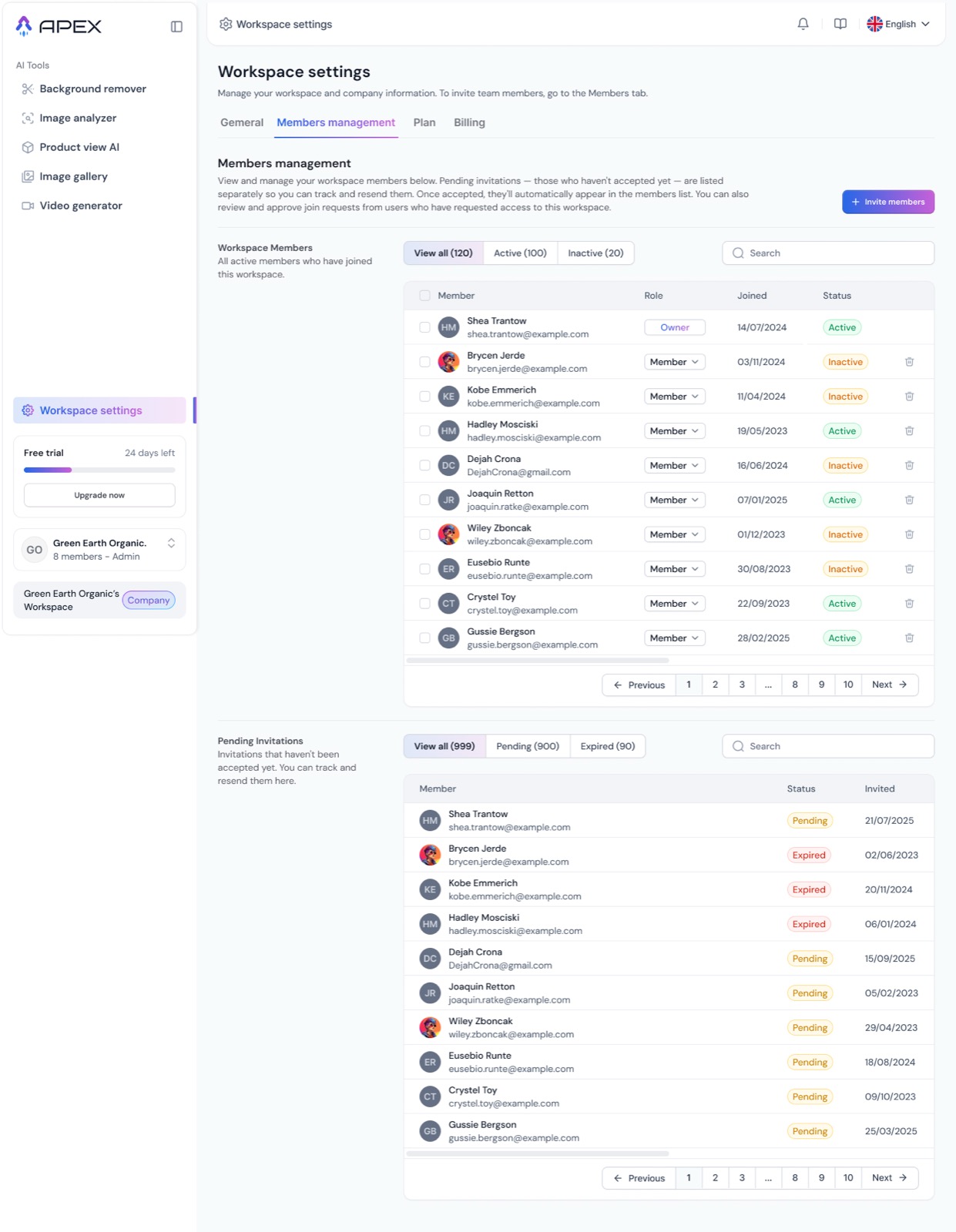956x1232 pixels.
Task: Click the Image gallery icon
Action: point(28,176)
